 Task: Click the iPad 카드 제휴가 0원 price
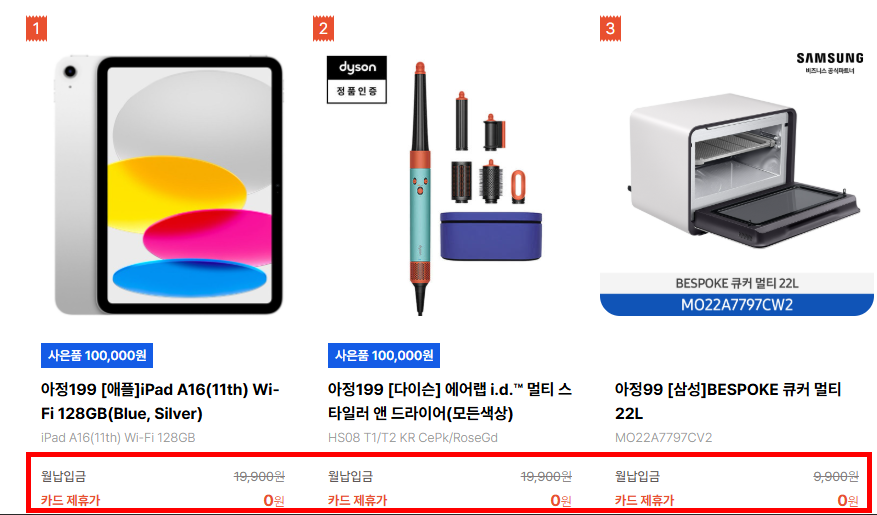tap(274, 500)
